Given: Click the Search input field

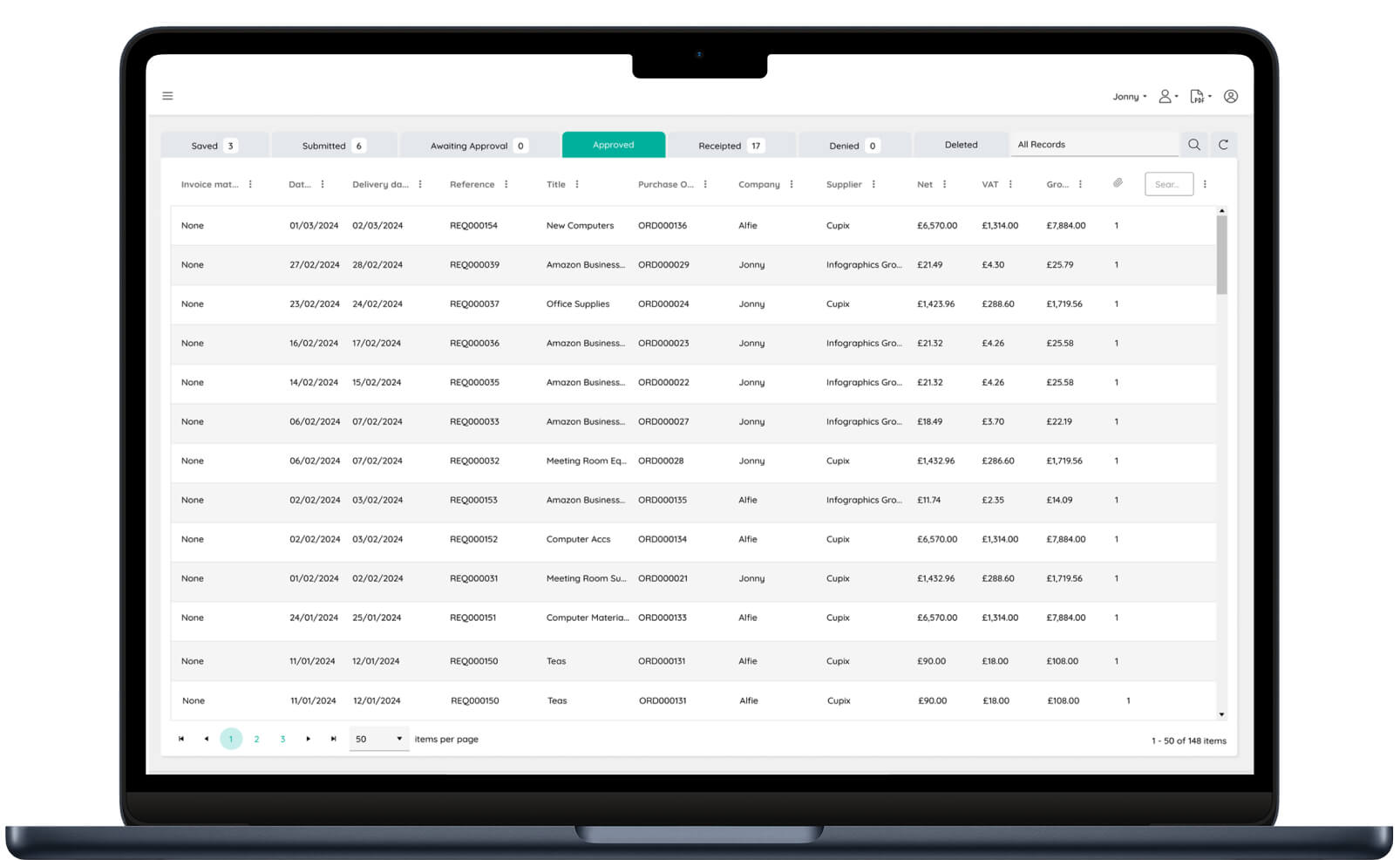Looking at the screenshot, I should pyautogui.click(x=1168, y=185).
